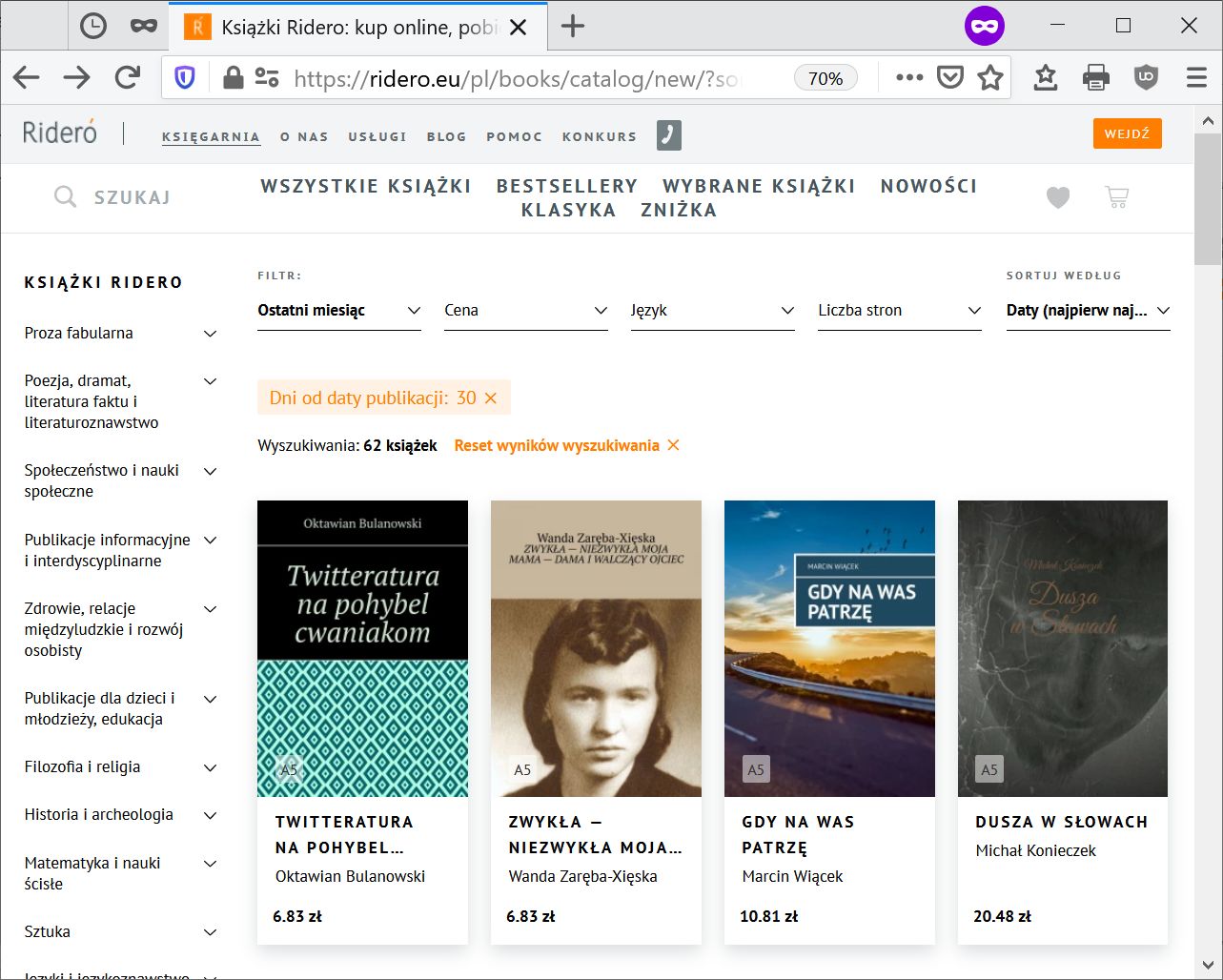Open the Język filter dropdown
This screenshot has height=980, width=1223.
(713, 311)
